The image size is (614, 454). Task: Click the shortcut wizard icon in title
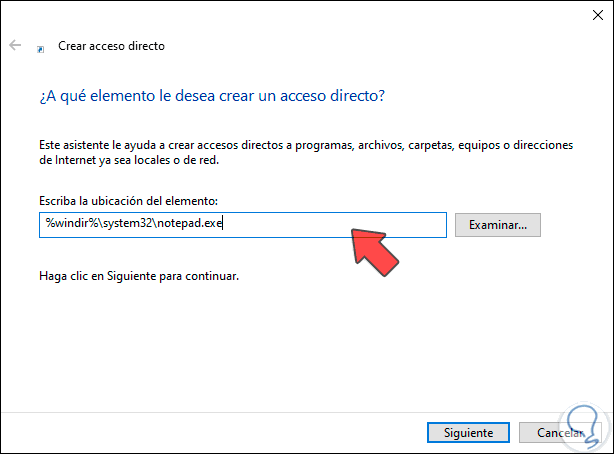[40, 47]
